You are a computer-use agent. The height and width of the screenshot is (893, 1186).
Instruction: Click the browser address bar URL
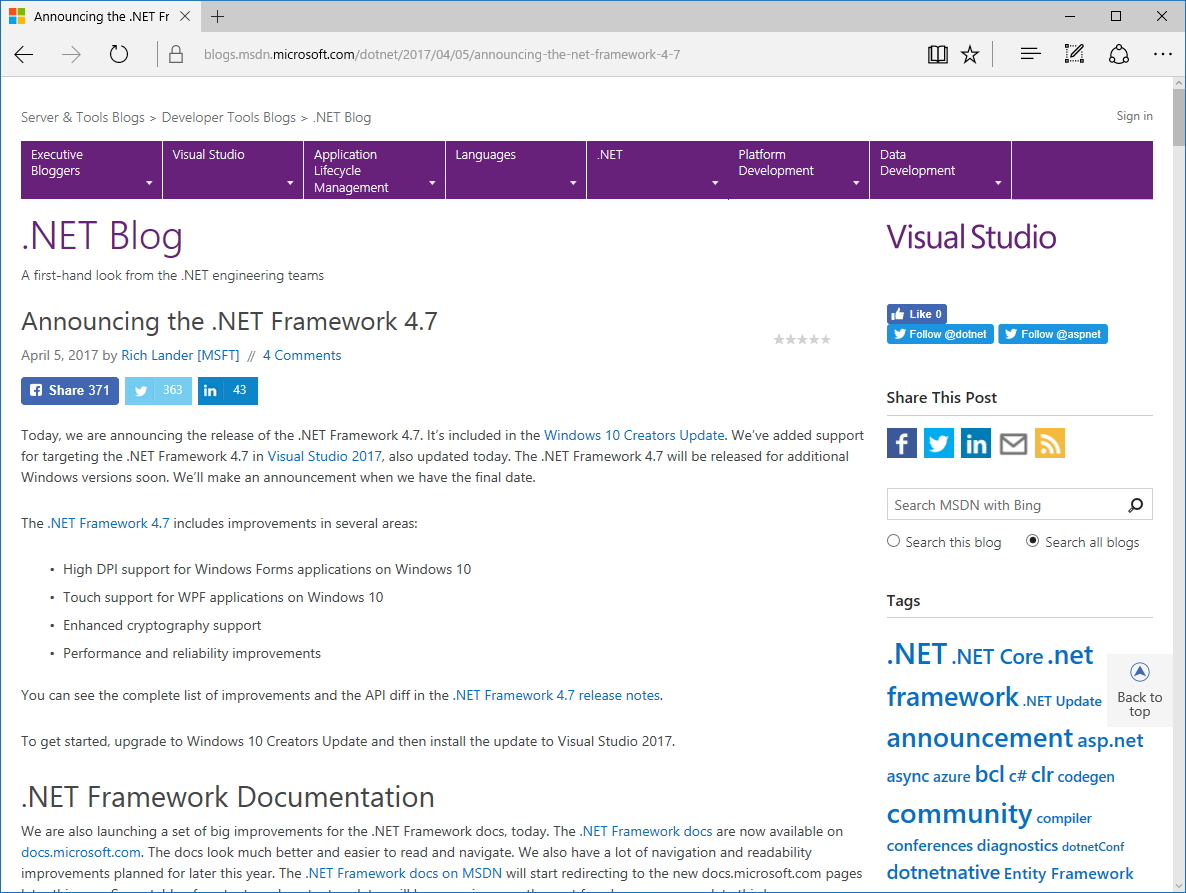pos(442,54)
